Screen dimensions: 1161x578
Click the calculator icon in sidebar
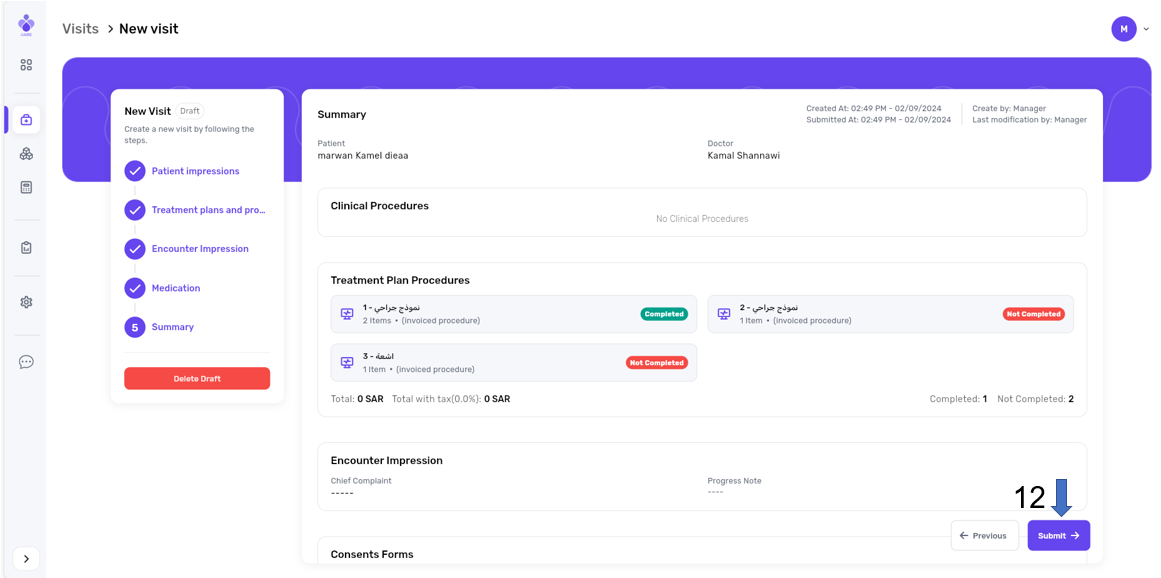pos(26,187)
